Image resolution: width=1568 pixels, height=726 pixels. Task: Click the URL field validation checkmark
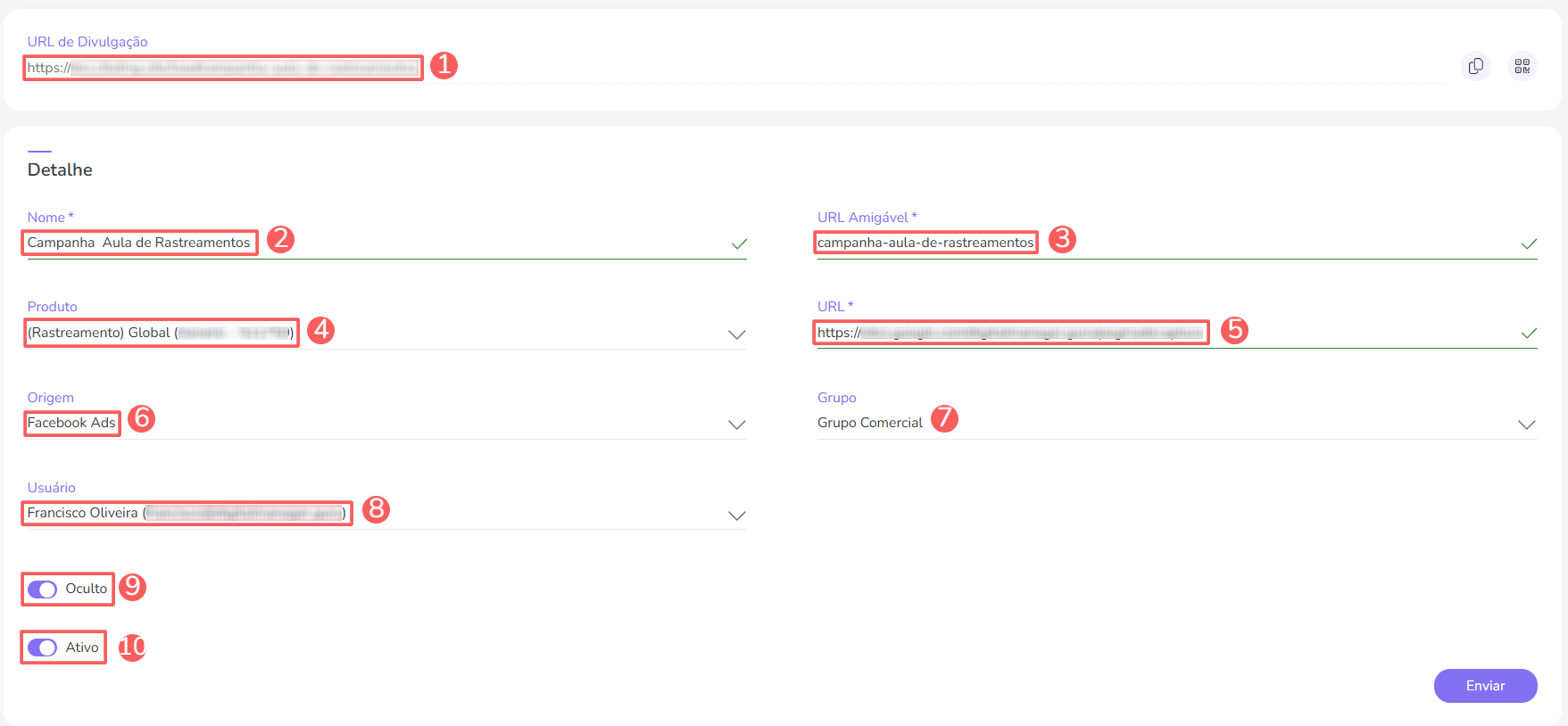(x=1529, y=333)
